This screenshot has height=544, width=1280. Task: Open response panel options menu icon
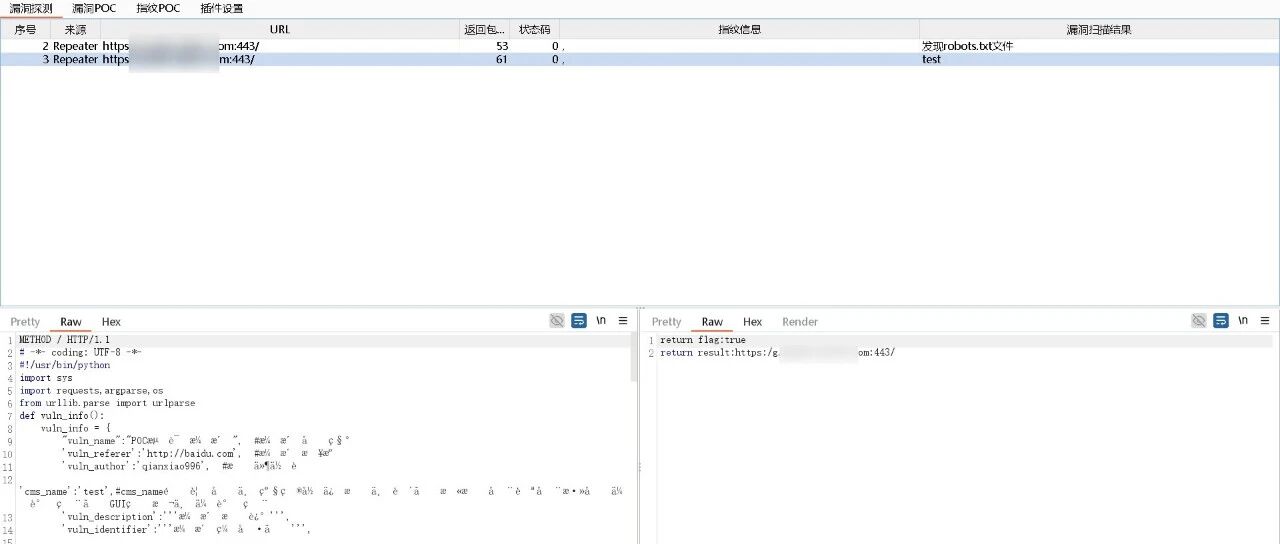tap(1265, 321)
